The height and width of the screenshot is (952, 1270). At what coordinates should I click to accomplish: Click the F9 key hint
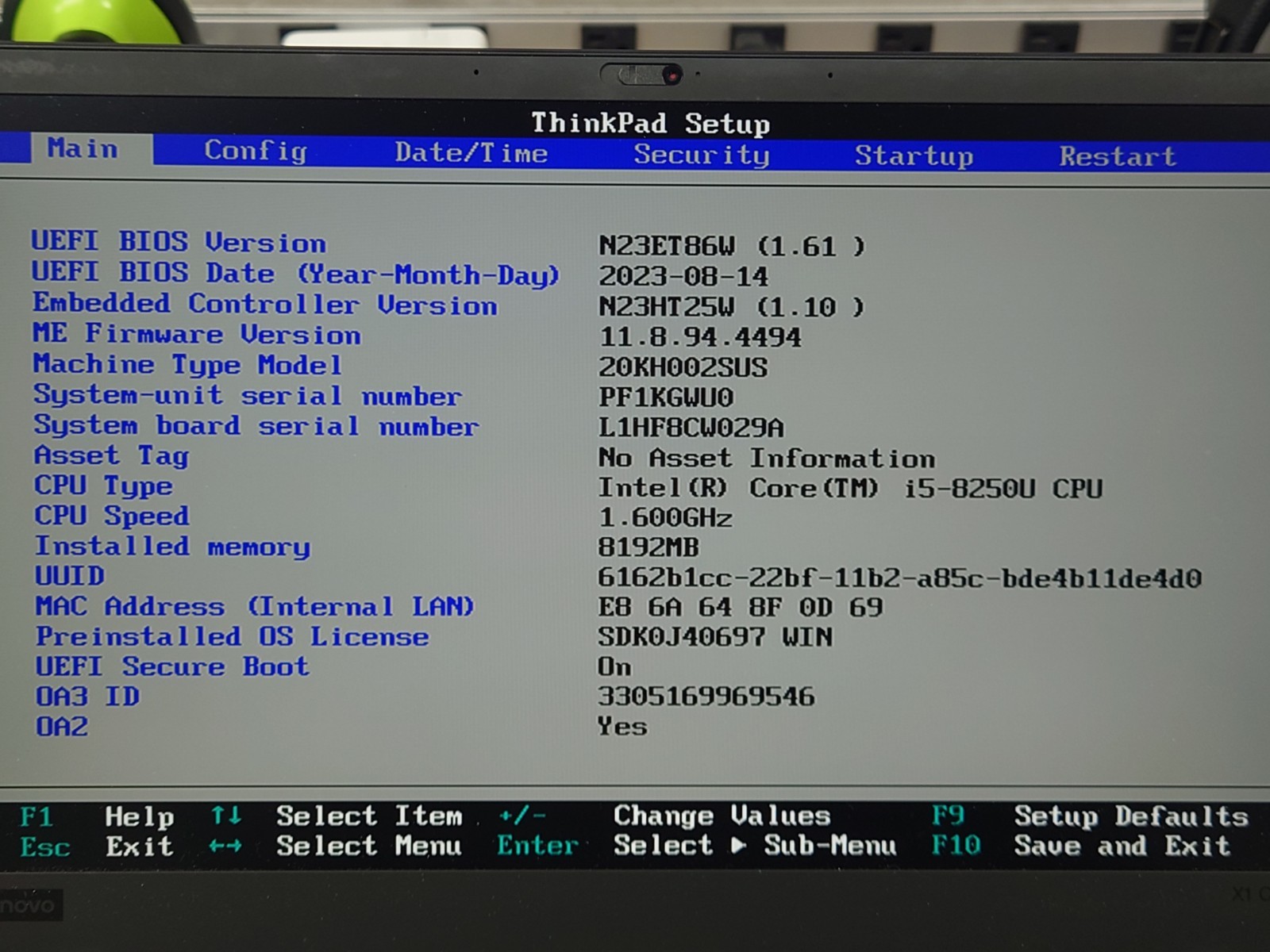(x=948, y=816)
